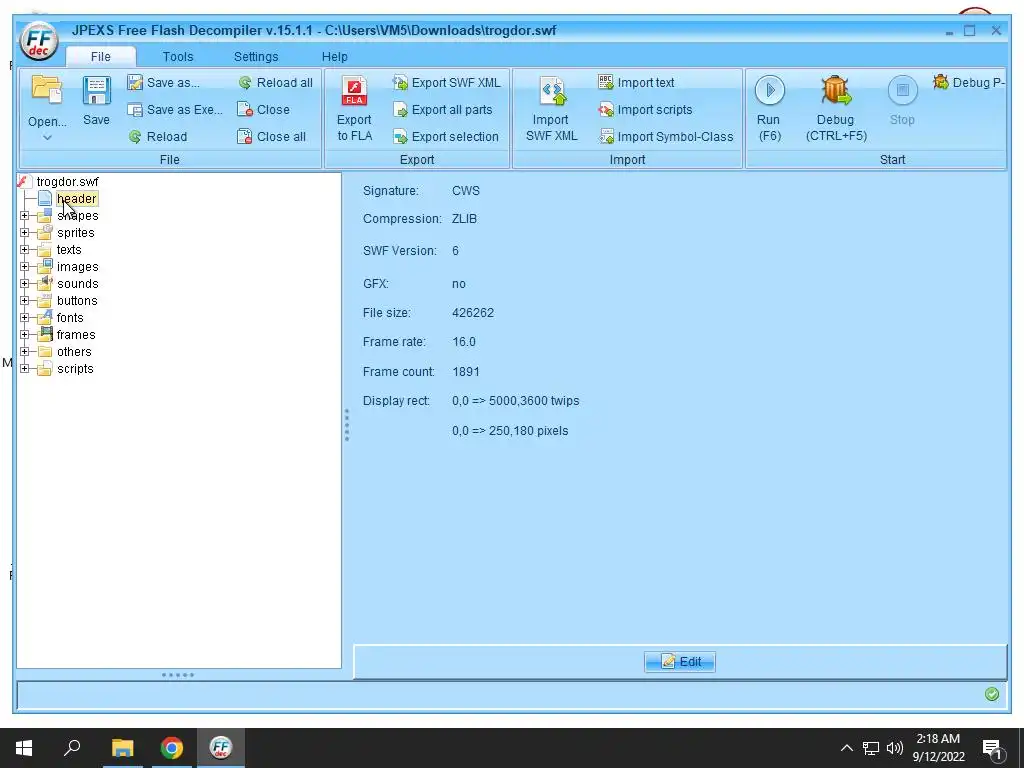Image resolution: width=1024 pixels, height=768 pixels.
Task: Click the Debug P-code item
Action: pyautogui.click(x=969, y=82)
